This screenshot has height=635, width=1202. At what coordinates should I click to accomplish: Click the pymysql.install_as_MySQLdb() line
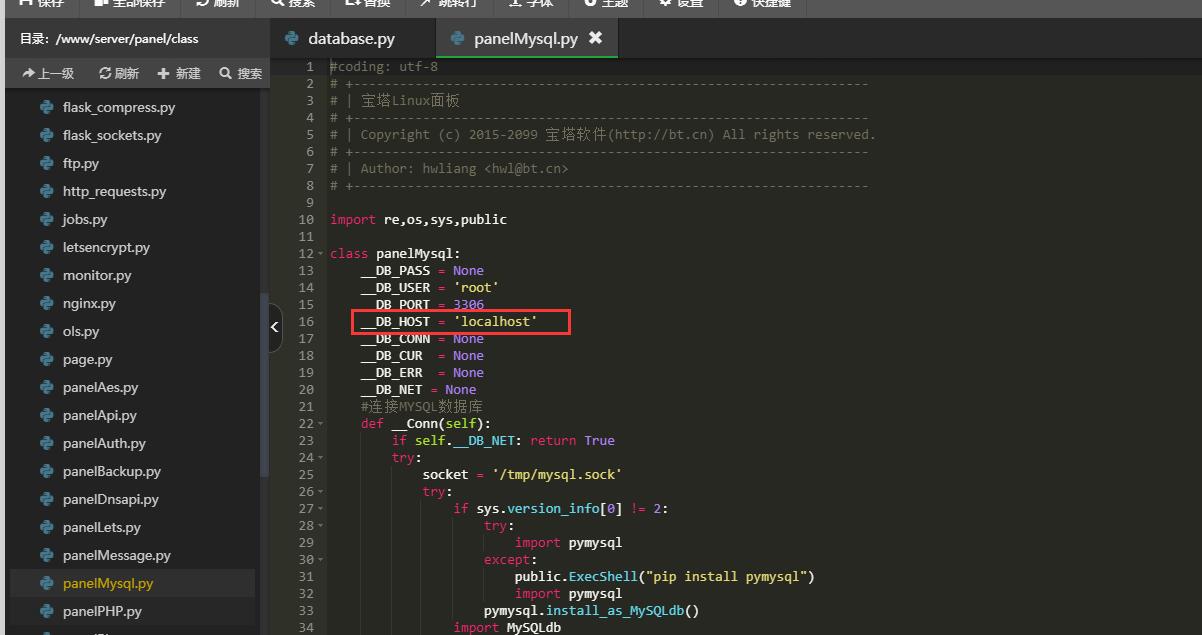(591, 611)
